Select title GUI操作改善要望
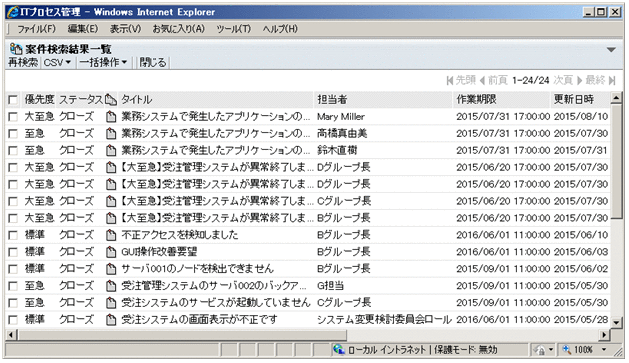Image resolution: width=629 pixels, height=363 pixels. [x=159, y=252]
